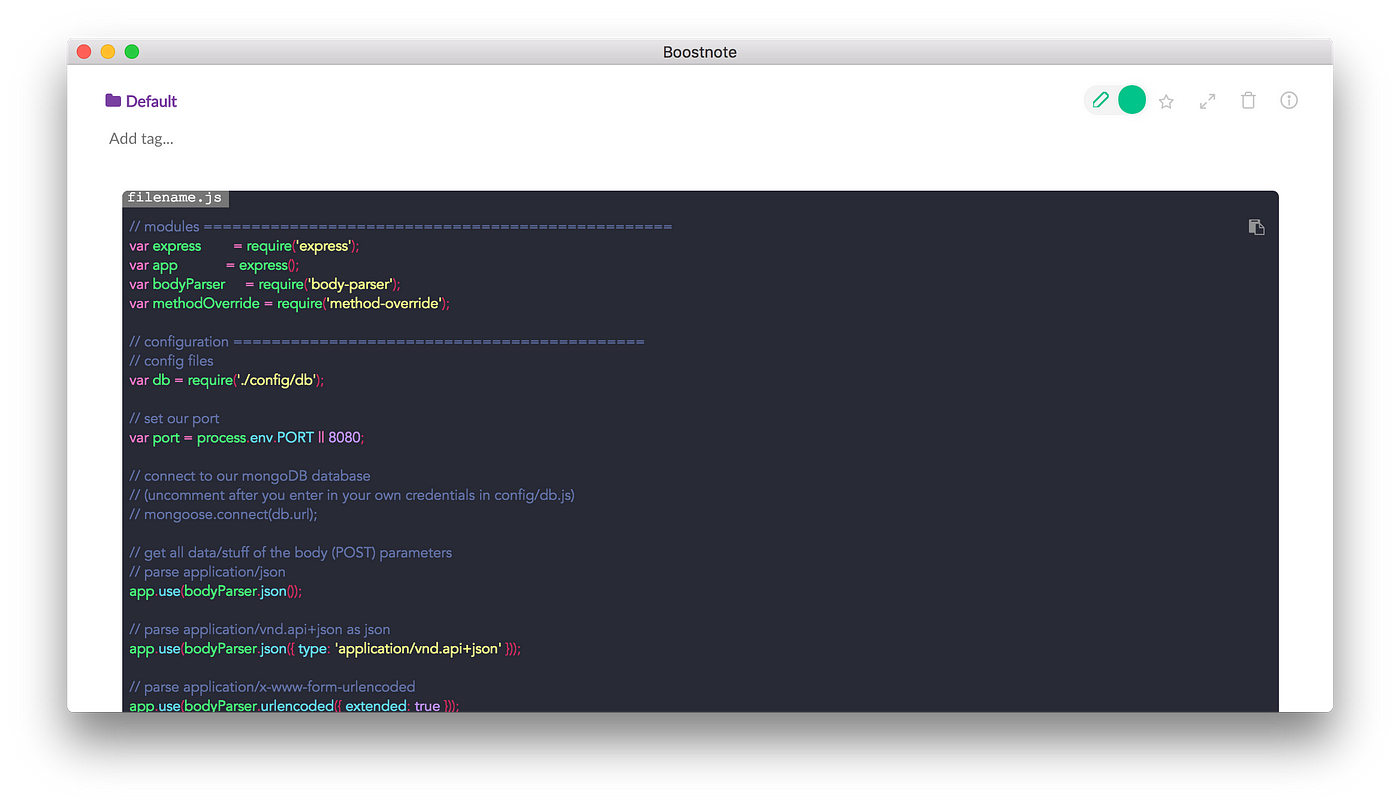
Task: Click the 'var app = express();' line
Action: click(x=214, y=265)
